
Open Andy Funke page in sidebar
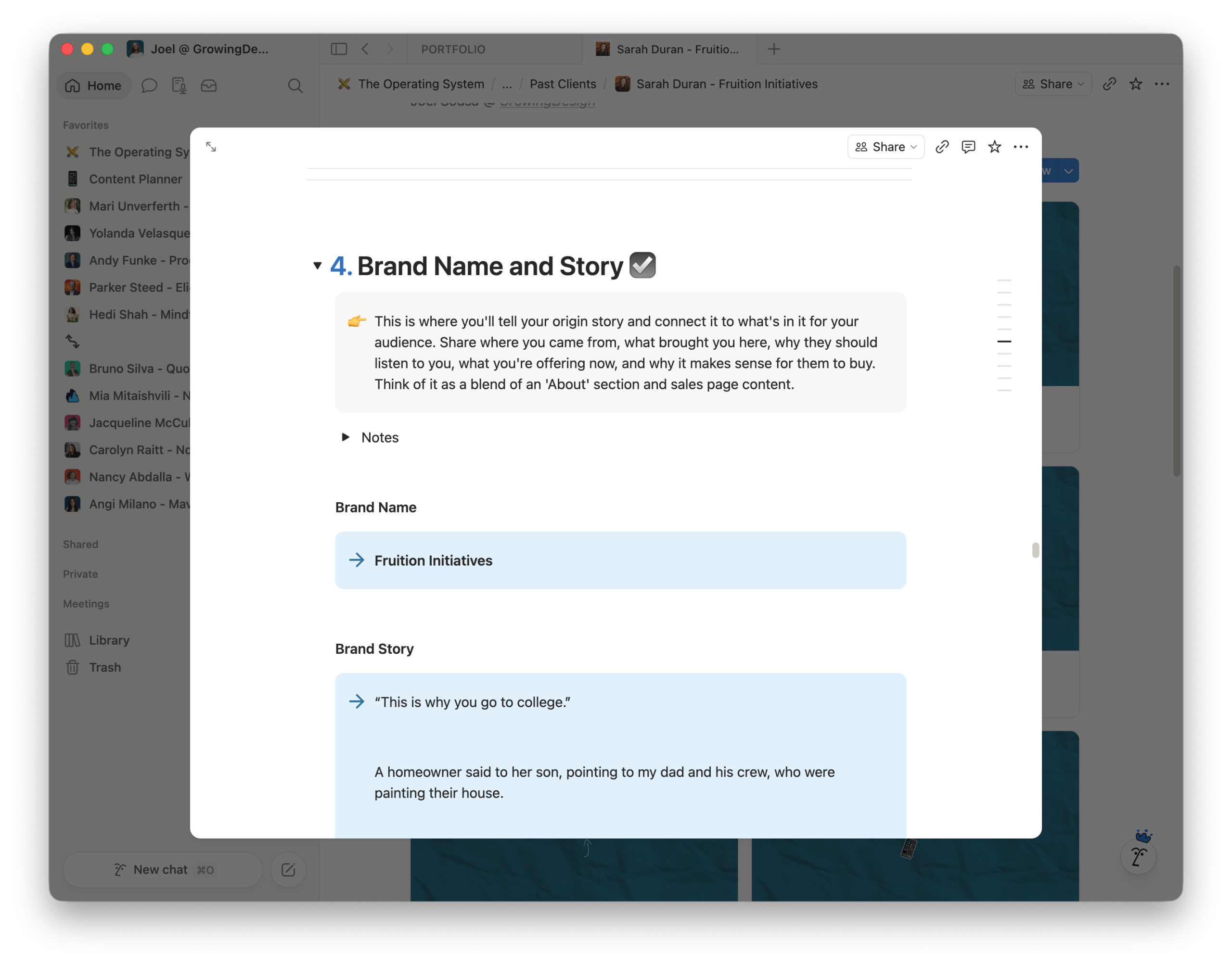[x=126, y=261]
